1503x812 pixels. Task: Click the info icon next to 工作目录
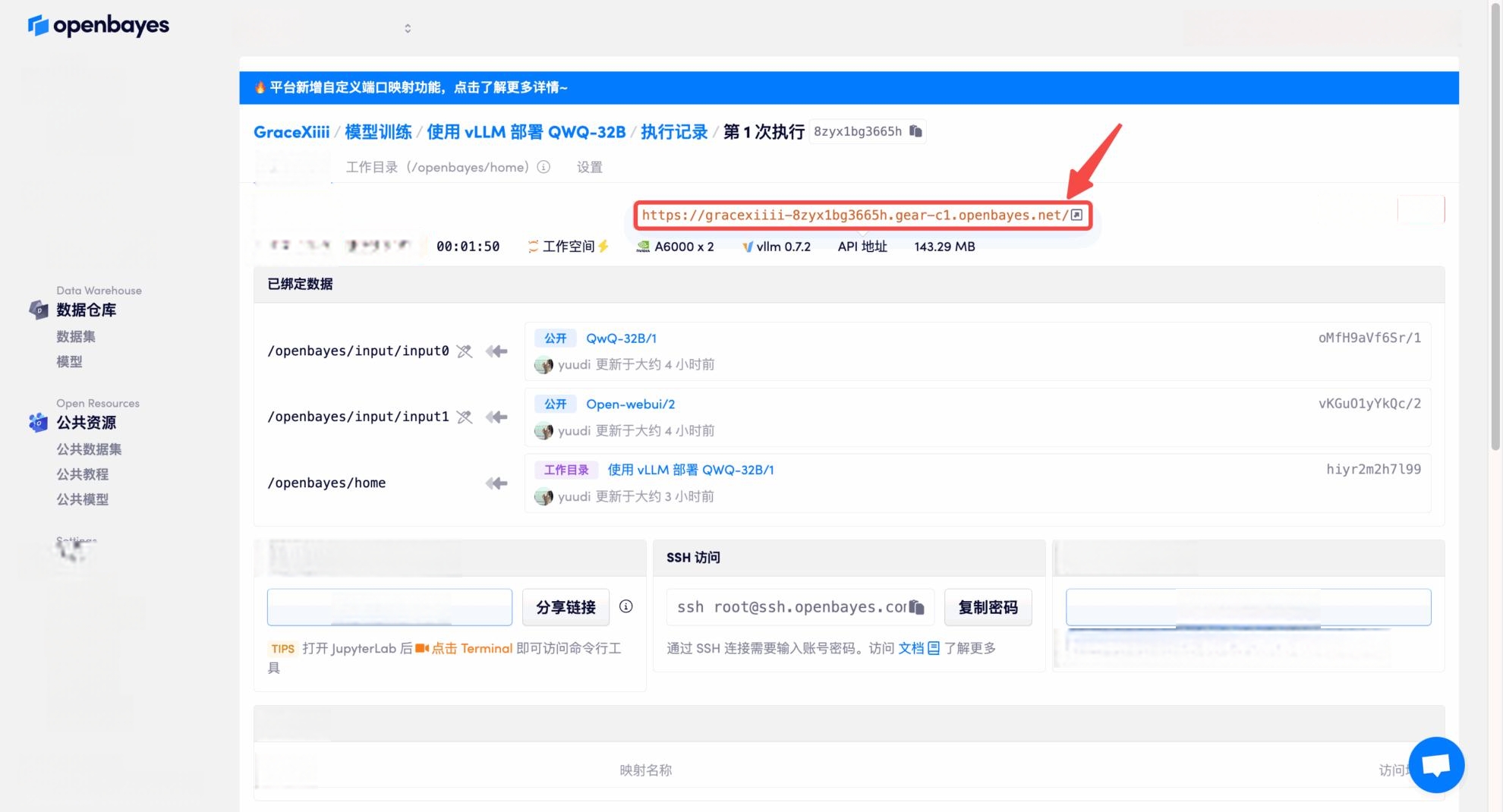(544, 167)
